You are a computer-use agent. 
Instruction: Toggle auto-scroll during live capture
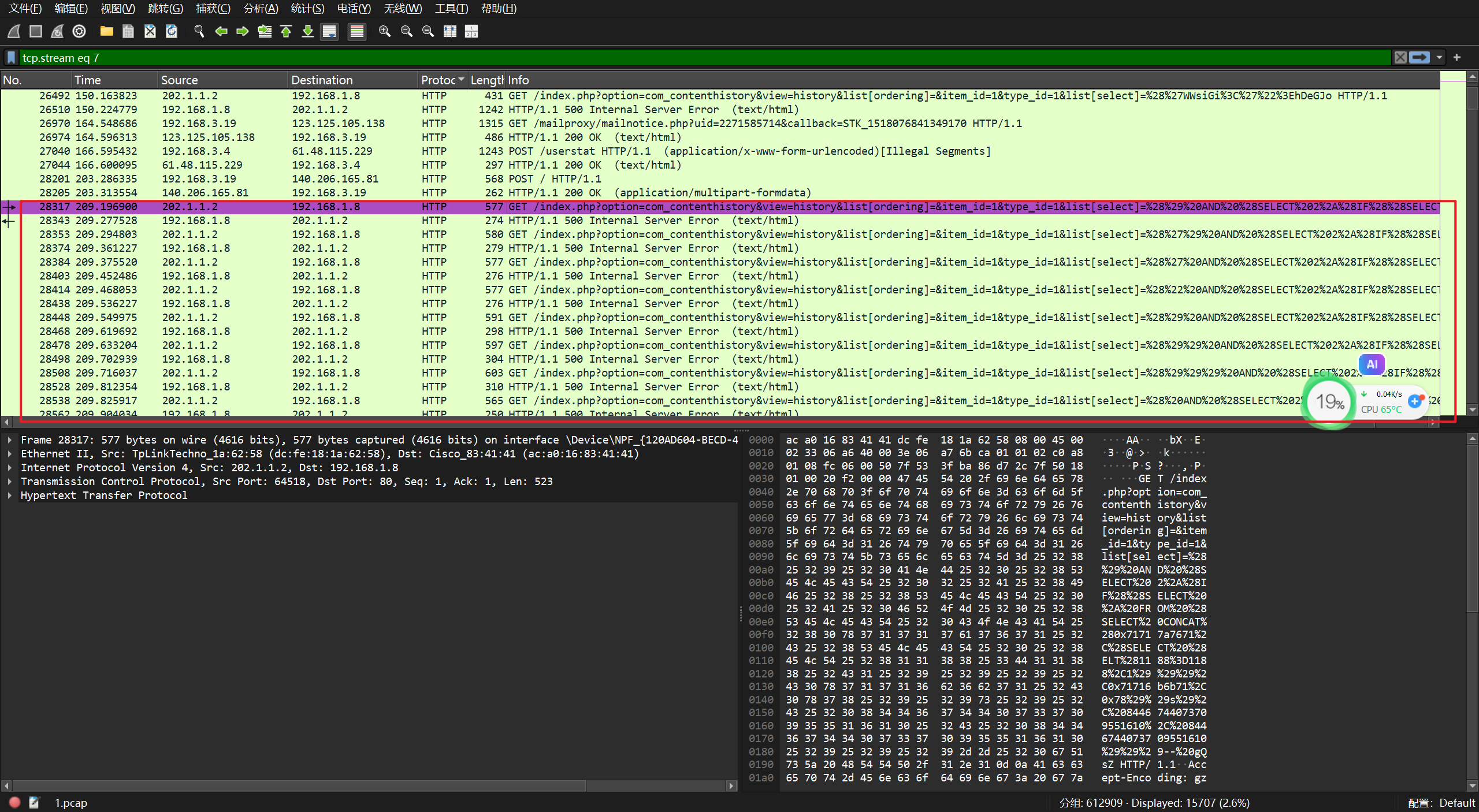click(329, 31)
